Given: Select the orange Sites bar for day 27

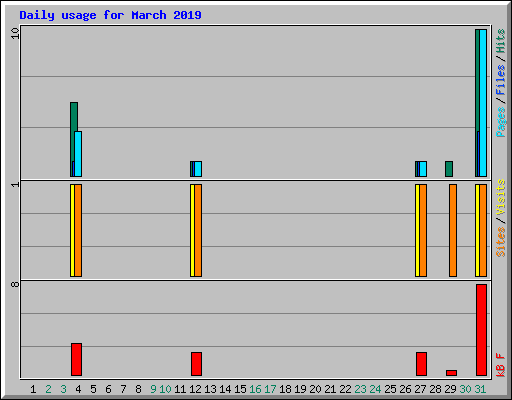Looking at the screenshot, I should pos(423,230).
